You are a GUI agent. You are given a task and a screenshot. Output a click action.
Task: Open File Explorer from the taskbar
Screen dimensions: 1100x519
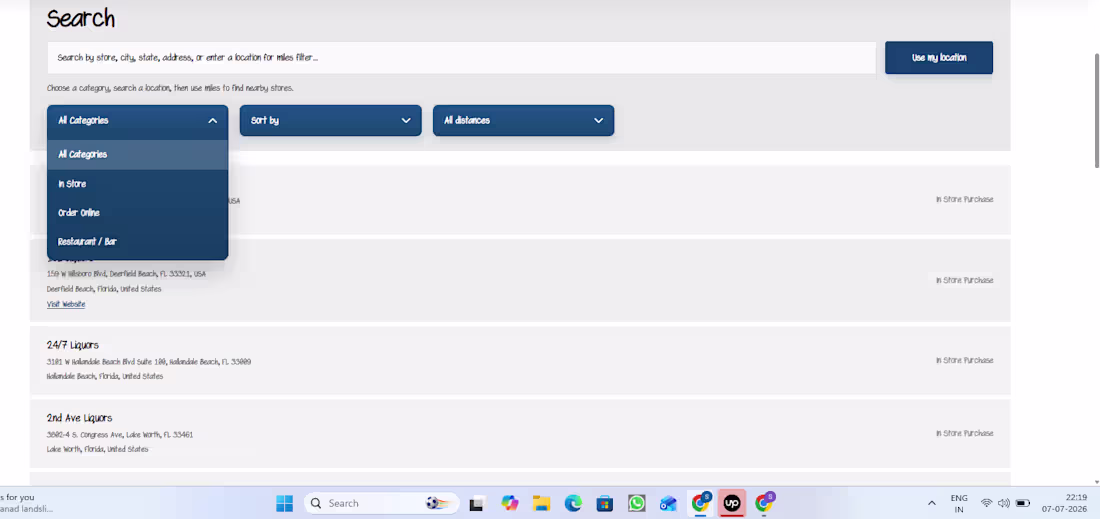coord(541,503)
